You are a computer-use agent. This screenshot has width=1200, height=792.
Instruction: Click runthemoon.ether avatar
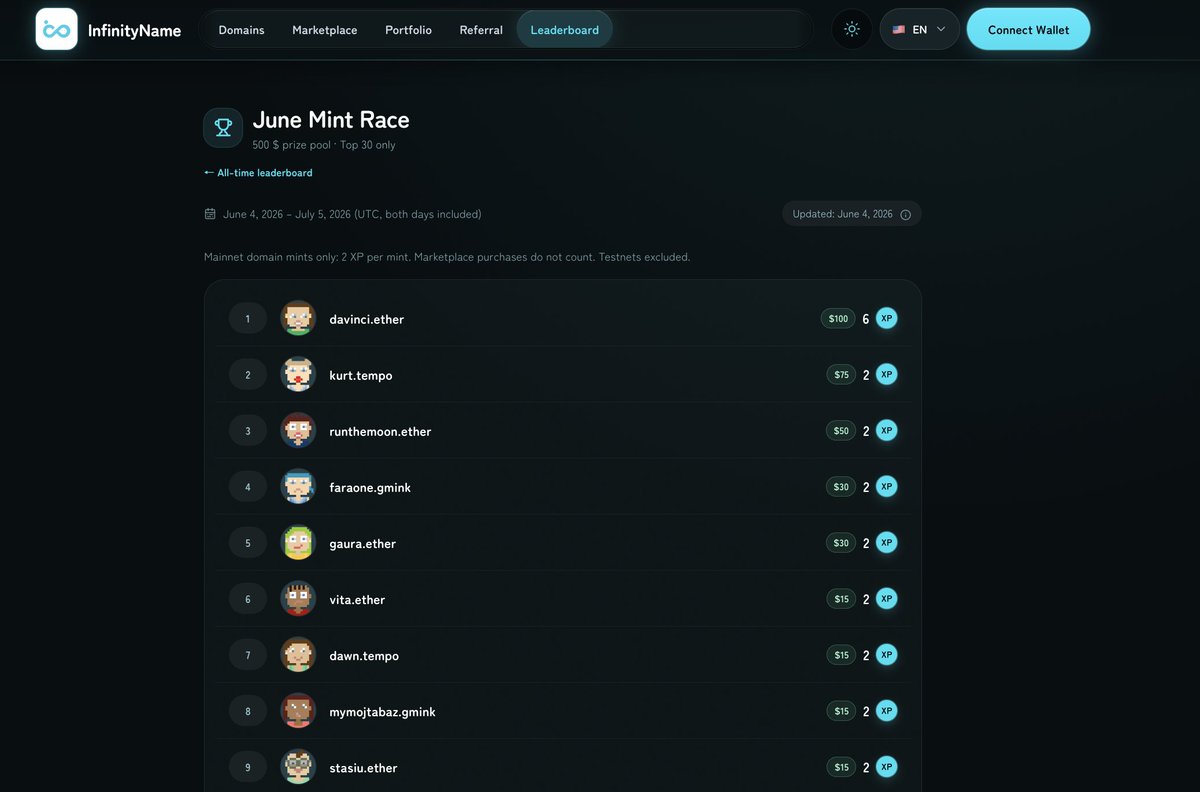point(298,431)
